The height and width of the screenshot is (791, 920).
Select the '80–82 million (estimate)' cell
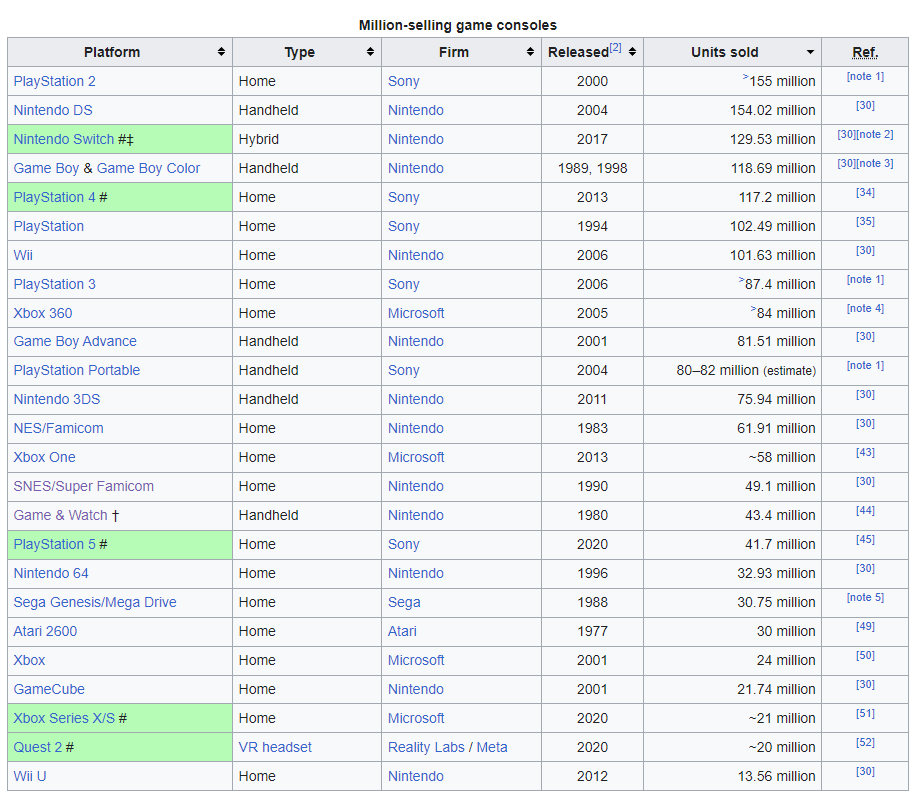coord(732,370)
